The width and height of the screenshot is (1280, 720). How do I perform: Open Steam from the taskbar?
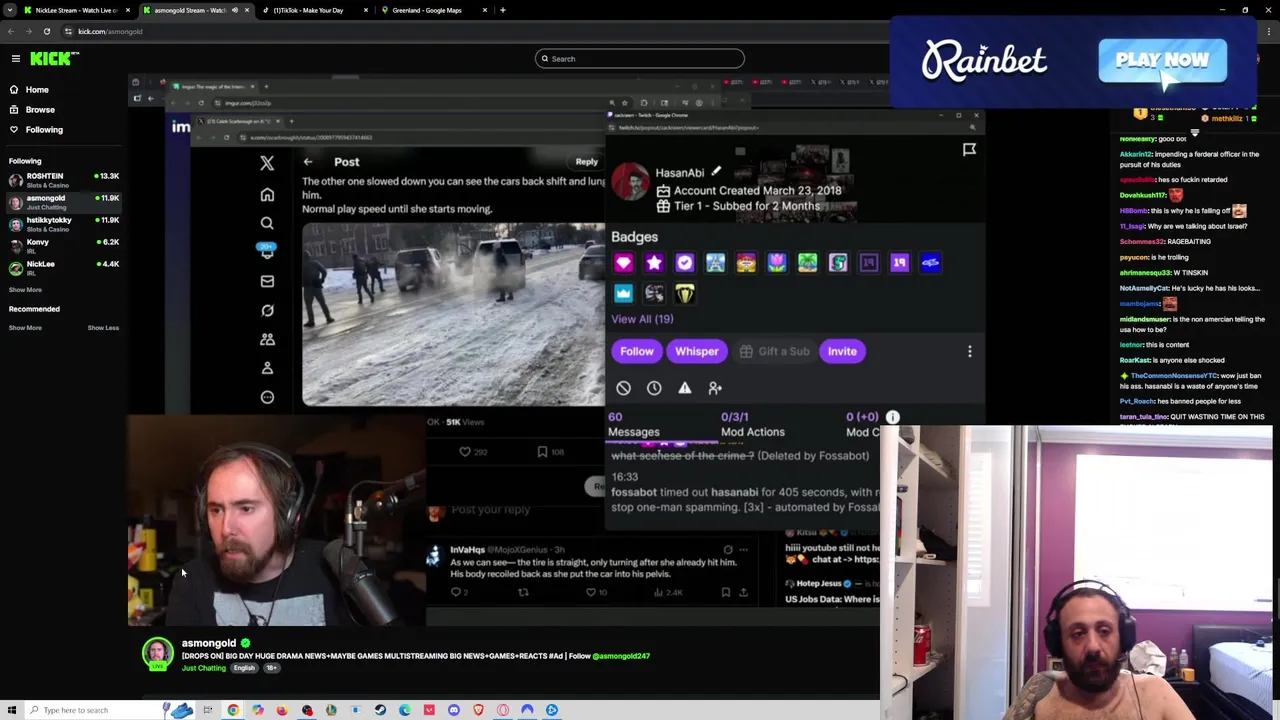[380, 710]
